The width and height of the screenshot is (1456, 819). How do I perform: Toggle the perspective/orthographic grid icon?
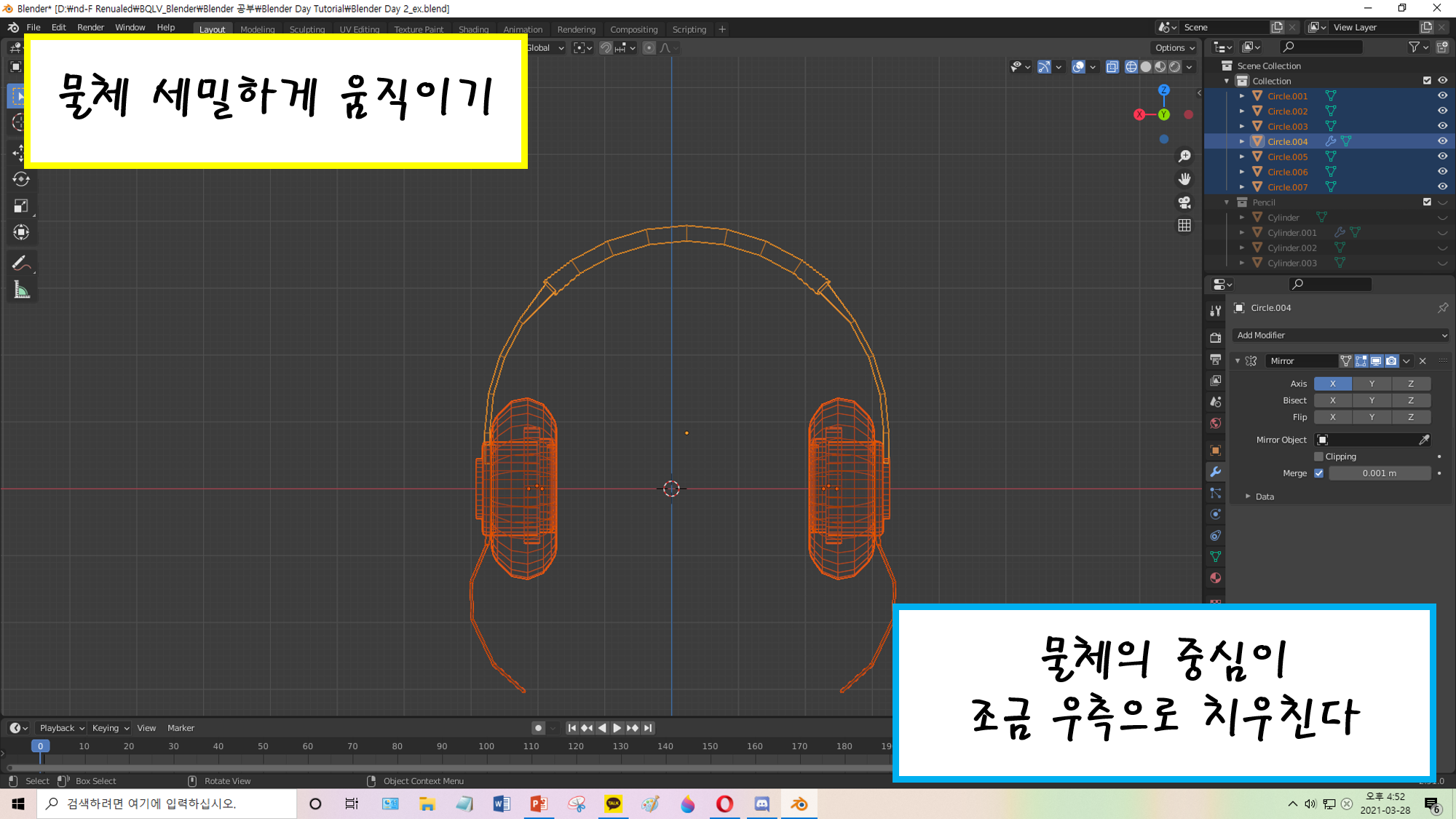click(x=1184, y=226)
